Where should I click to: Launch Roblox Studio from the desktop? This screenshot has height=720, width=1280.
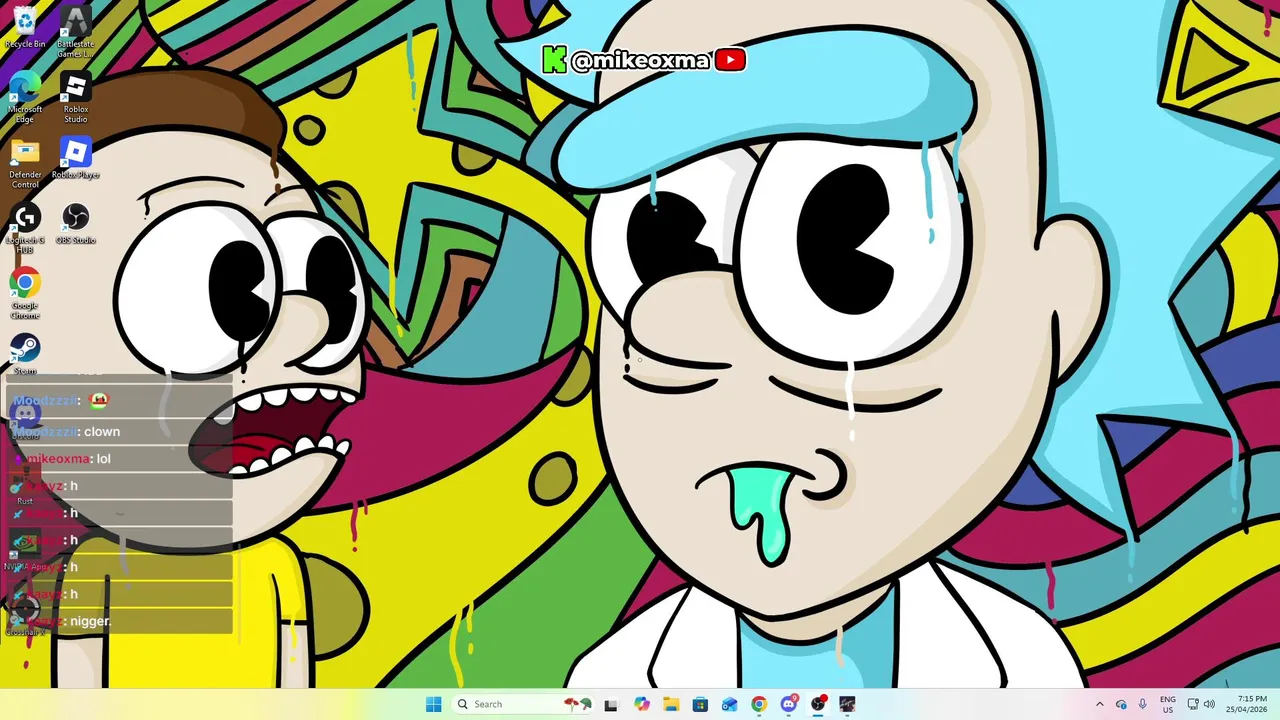75,98
